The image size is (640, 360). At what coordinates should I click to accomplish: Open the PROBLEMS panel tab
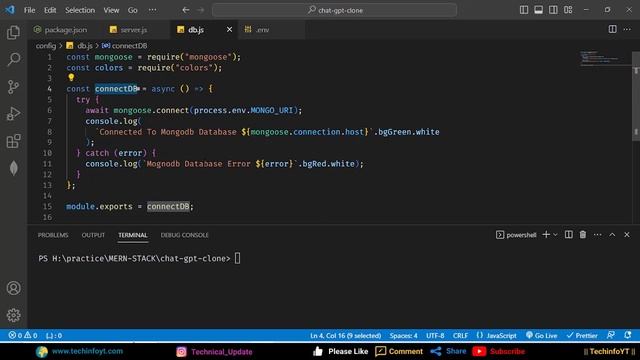pyautogui.click(x=53, y=235)
